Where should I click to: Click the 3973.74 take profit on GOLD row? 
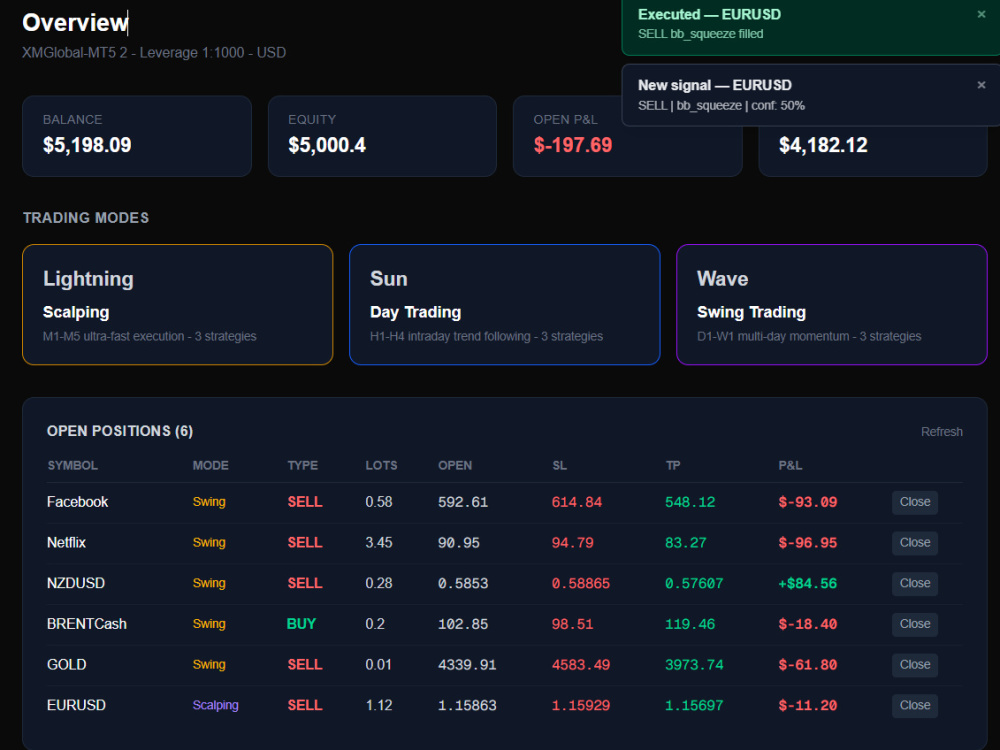(x=694, y=665)
